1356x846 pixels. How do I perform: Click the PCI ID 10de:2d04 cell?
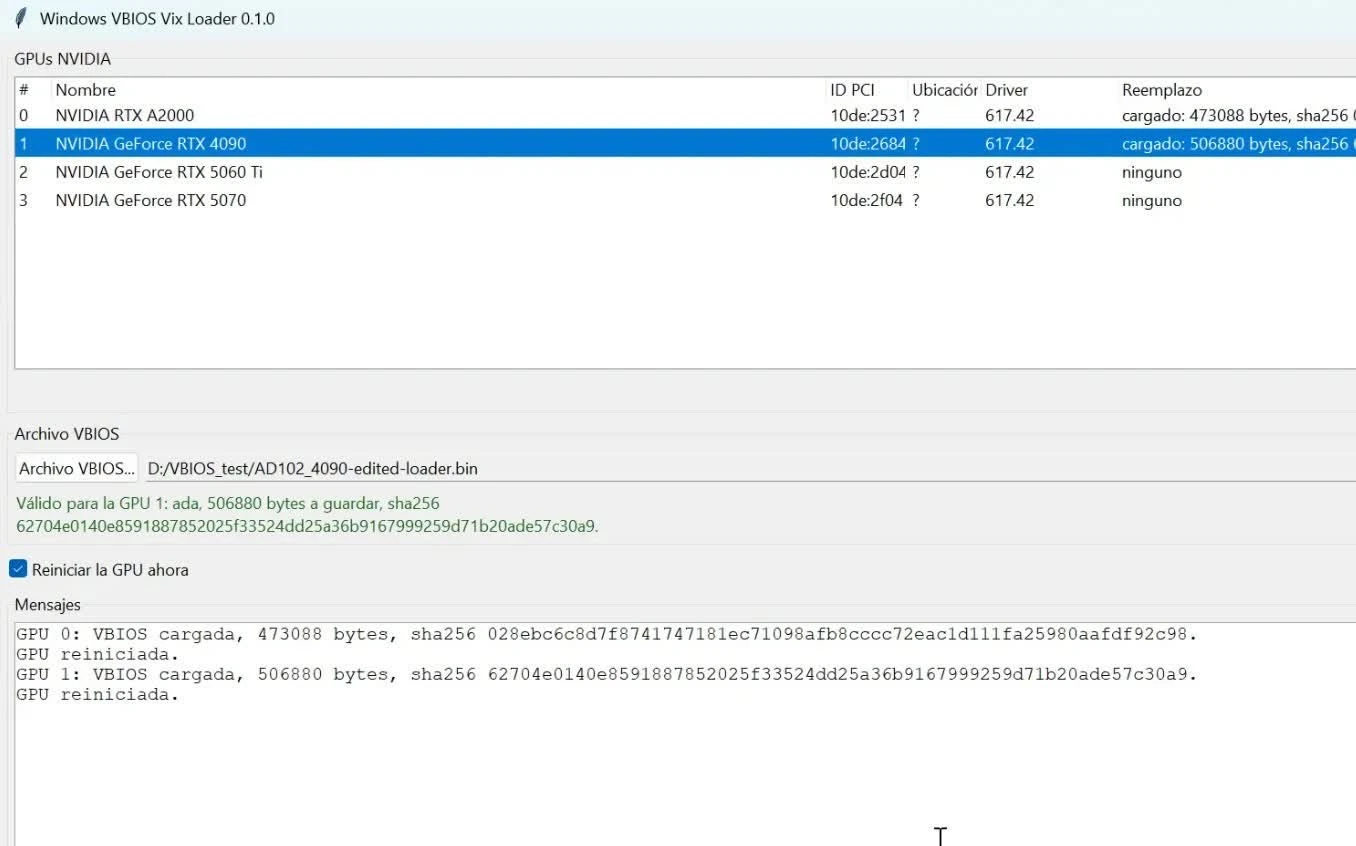pyautogui.click(x=867, y=172)
